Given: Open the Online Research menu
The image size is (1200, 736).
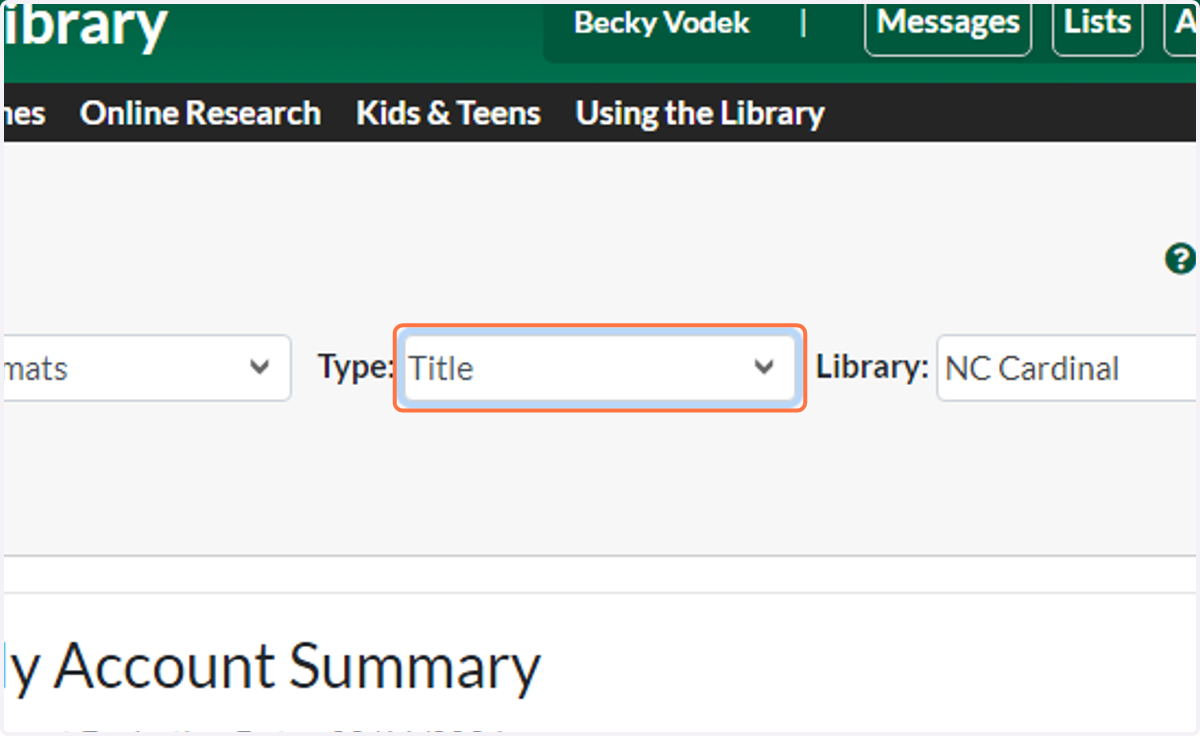Looking at the screenshot, I should point(200,113).
